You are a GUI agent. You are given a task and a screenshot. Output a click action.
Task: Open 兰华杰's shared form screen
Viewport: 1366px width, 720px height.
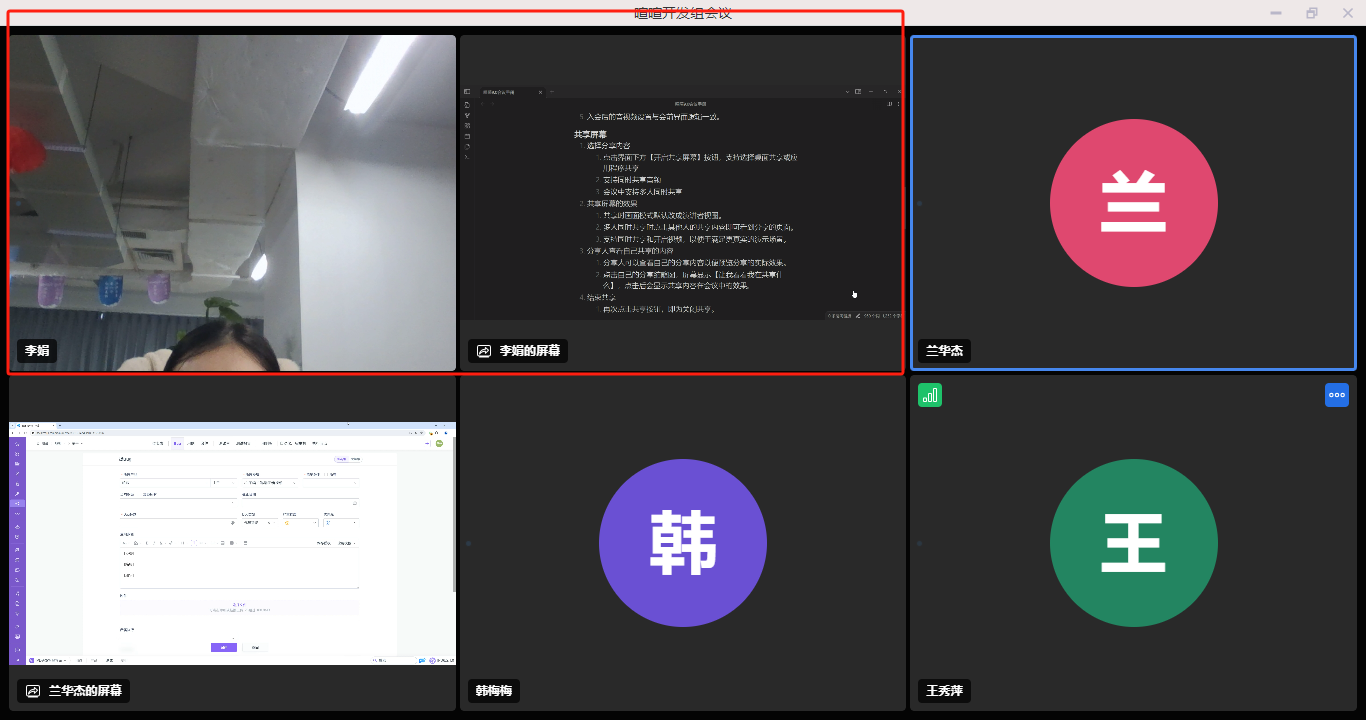[232, 543]
